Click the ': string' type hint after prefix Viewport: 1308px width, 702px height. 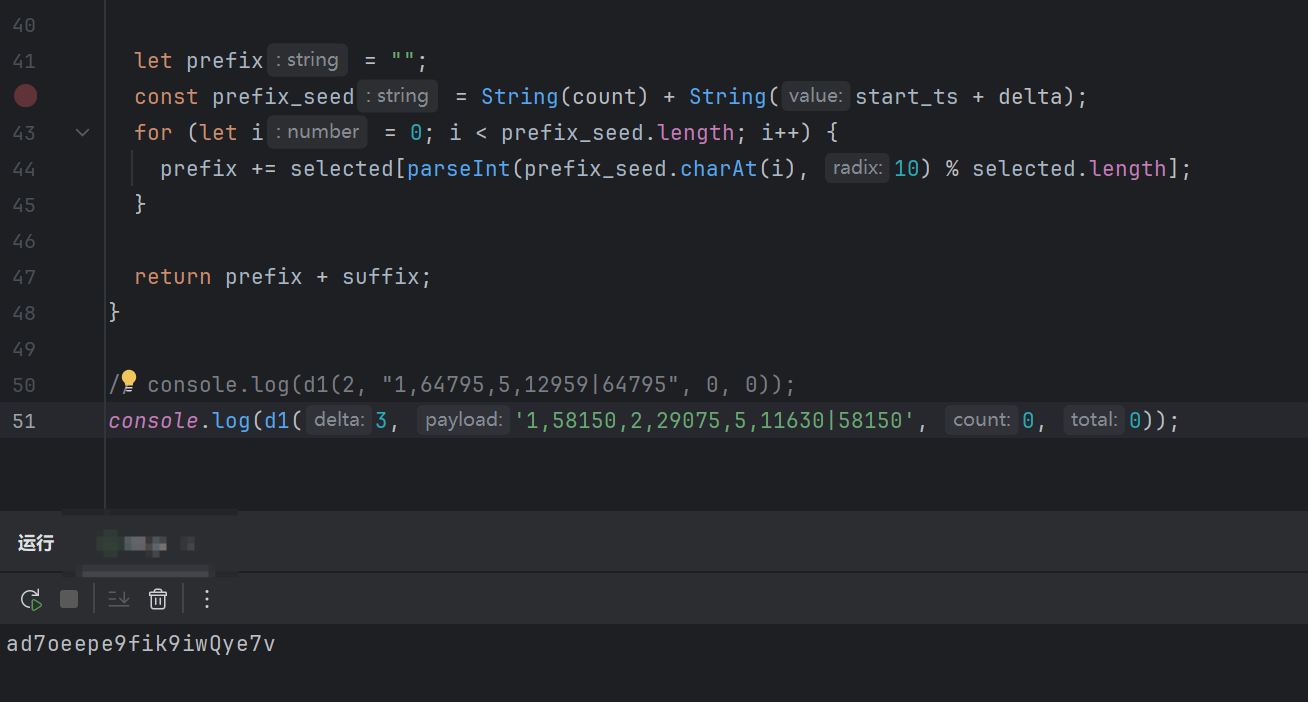(x=307, y=60)
